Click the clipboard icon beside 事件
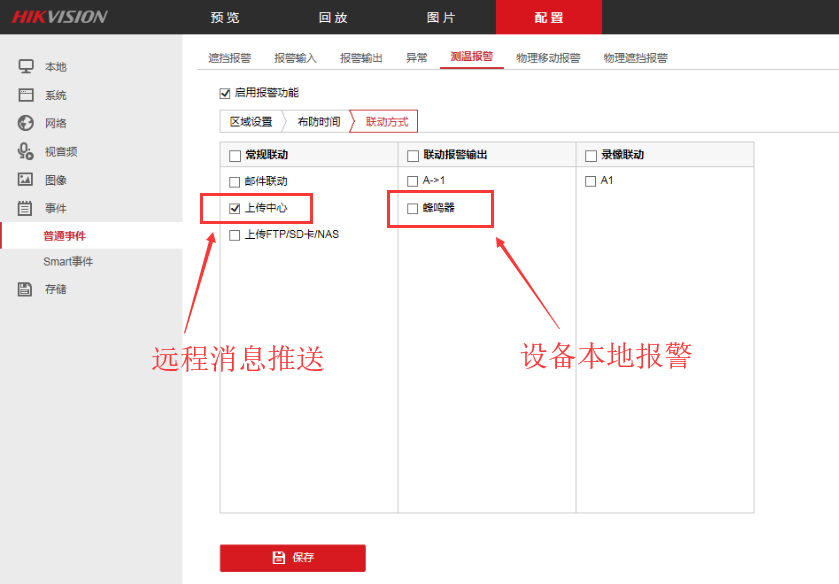The width and height of the screenshot is (839, 584). click(x=26, y=208)
